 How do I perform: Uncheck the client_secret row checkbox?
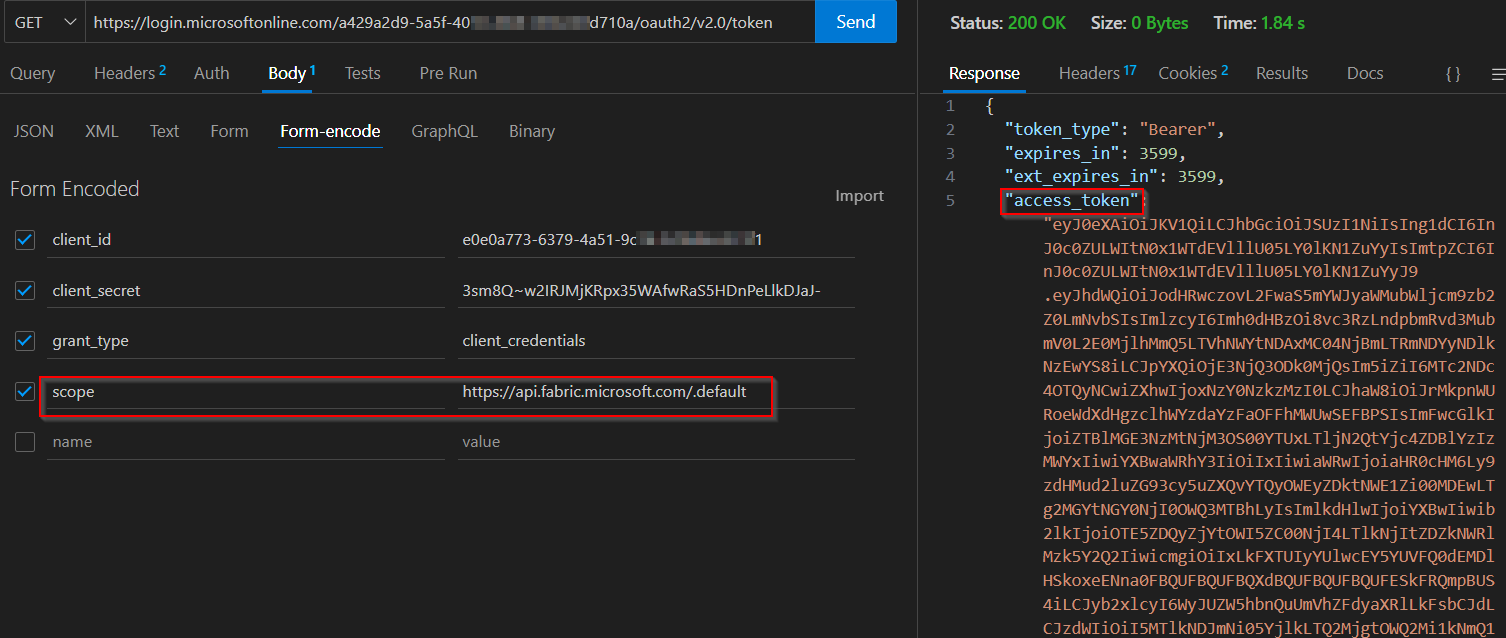tap(25, 291)
